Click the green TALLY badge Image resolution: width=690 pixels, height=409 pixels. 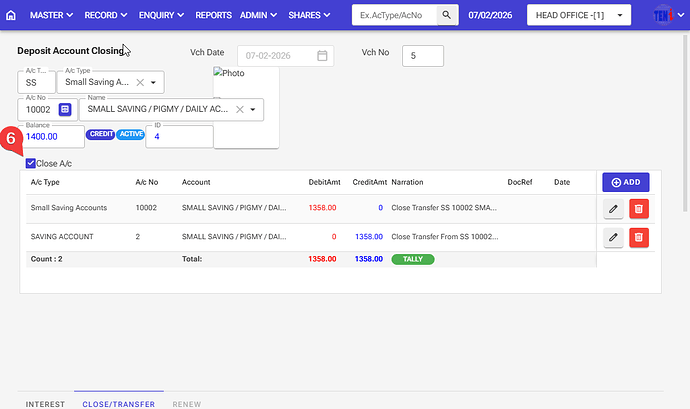(412, 258)
